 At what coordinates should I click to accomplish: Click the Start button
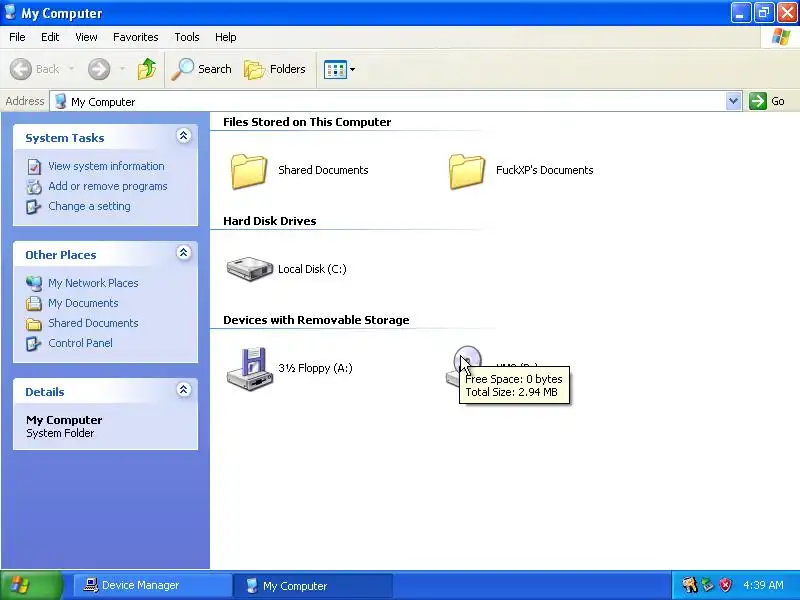[32, 585]
